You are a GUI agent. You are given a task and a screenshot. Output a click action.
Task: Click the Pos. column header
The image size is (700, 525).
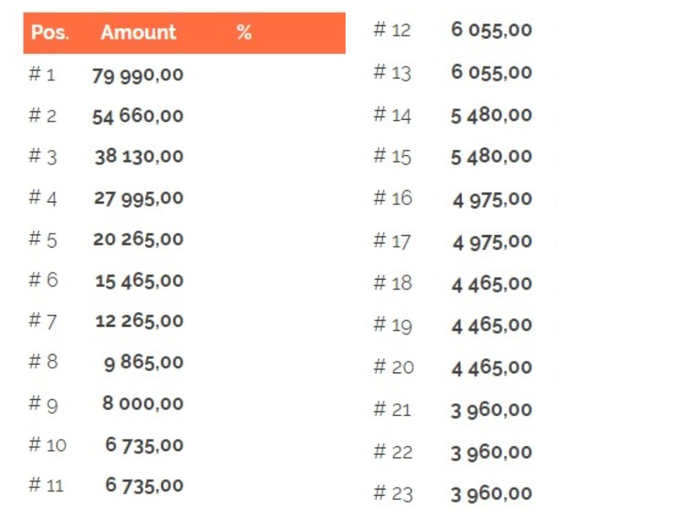(x=50, y=33)
